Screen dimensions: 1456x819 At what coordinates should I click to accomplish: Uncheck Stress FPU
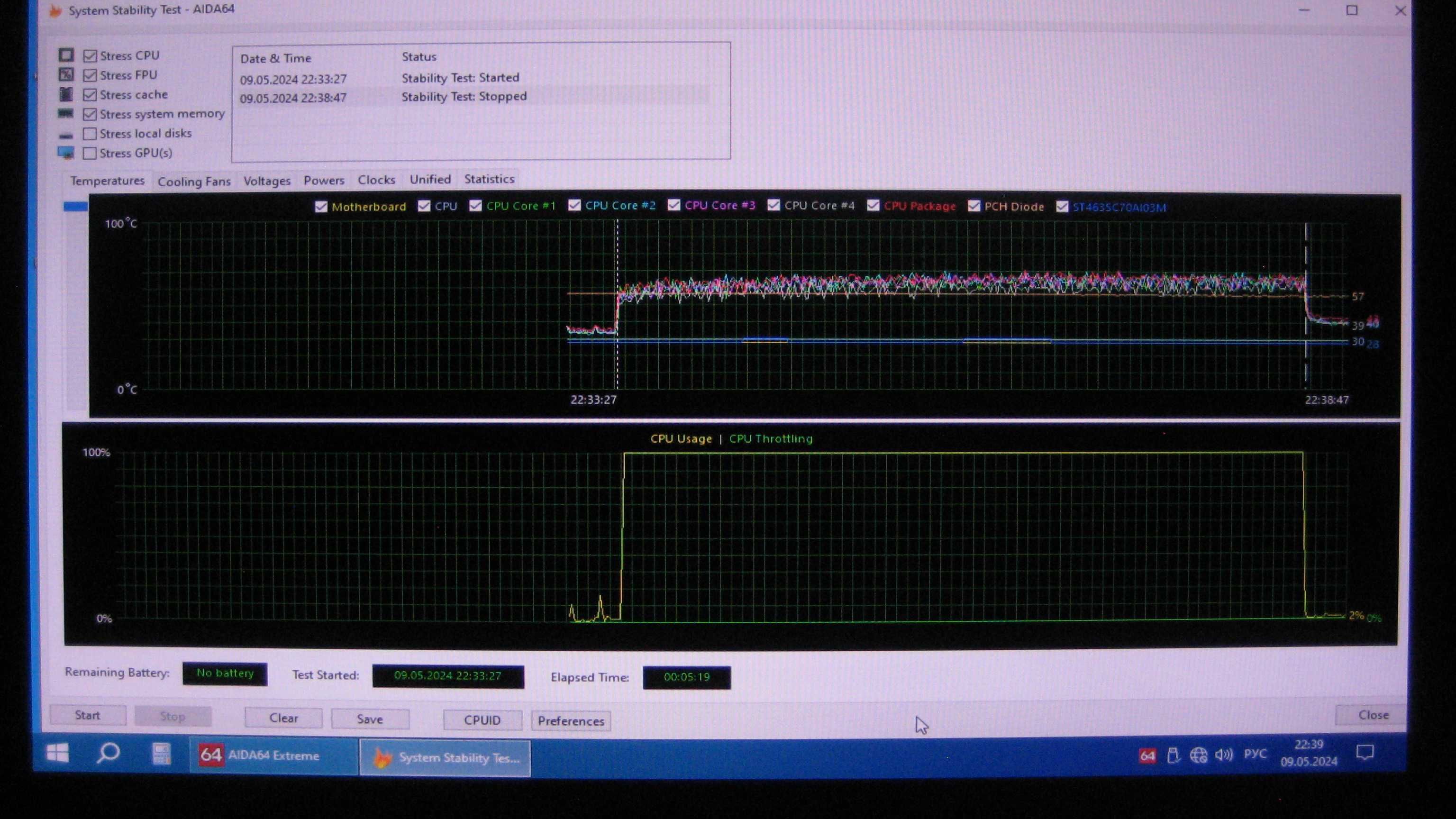click(90, 74)
